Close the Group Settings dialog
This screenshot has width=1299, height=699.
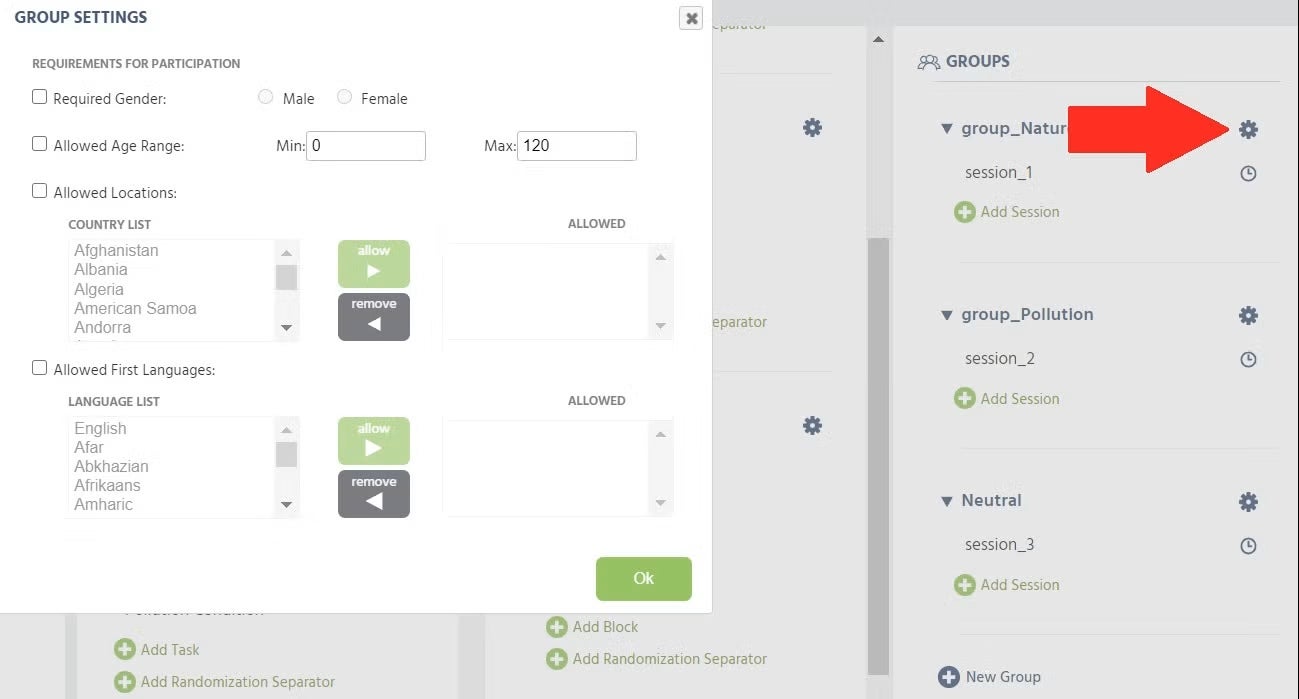coord(691,18)
